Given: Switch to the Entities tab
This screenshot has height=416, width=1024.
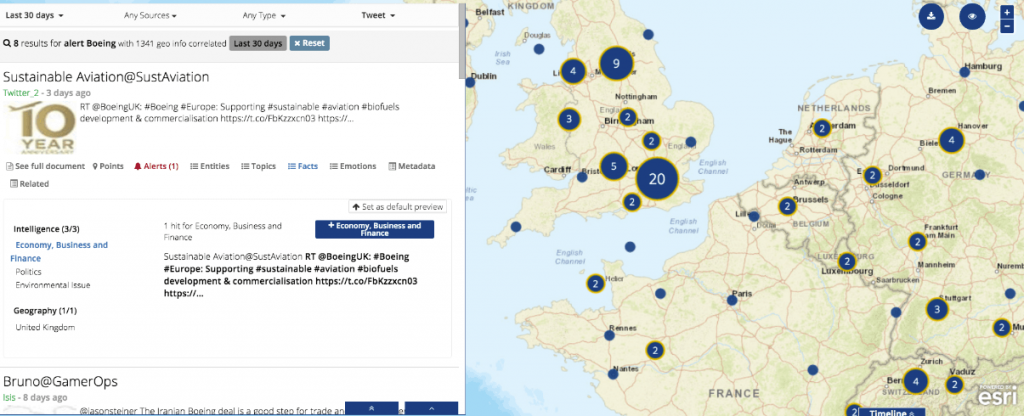Looking at the screenshot, I should click(x=210, y=167).
